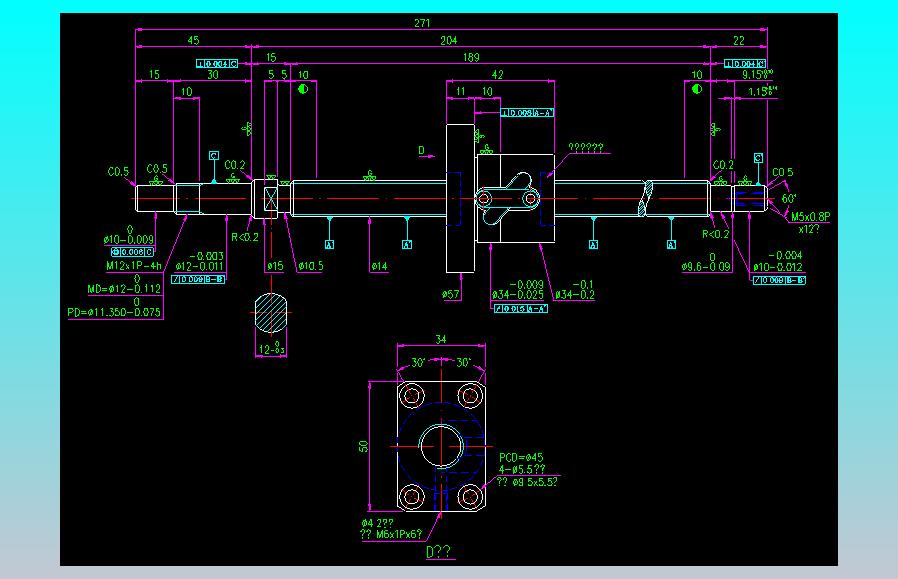Click the 60° angle dimension
898x579 pixels.
(789, 199)
